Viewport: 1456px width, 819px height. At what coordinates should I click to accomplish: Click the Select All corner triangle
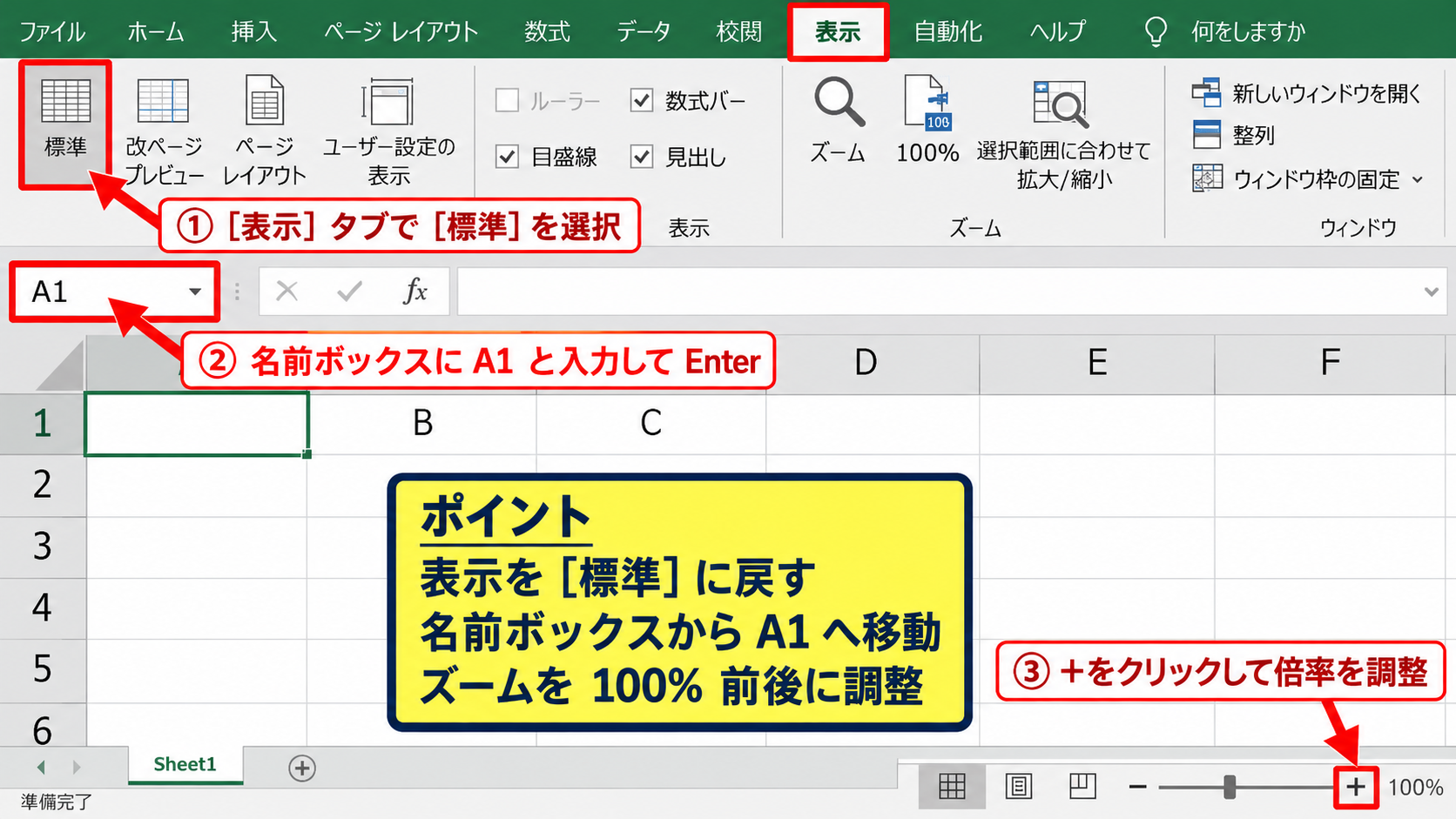tap(60, 366)
